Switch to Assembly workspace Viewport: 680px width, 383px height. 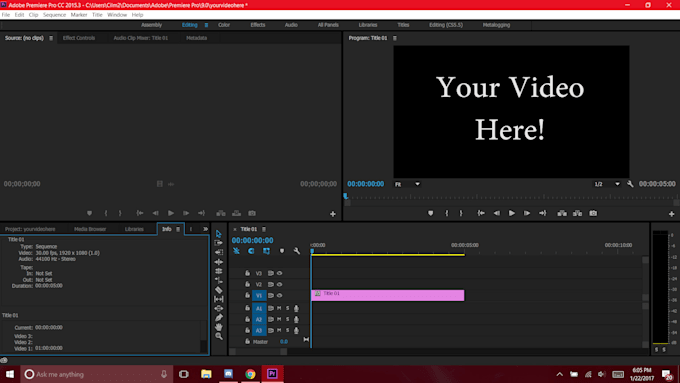151,25
